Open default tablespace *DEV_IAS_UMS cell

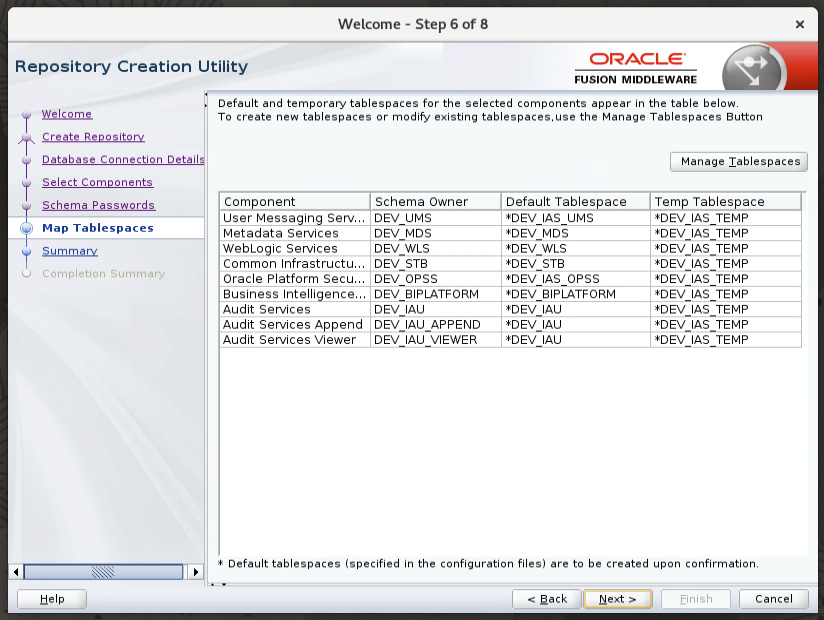tap(575, 218)
